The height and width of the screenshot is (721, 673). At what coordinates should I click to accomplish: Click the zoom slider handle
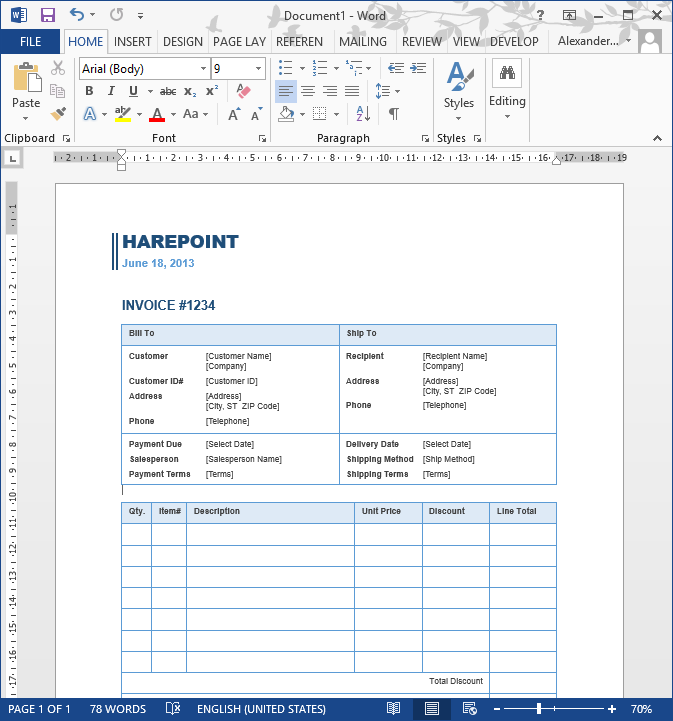[539, 709]
